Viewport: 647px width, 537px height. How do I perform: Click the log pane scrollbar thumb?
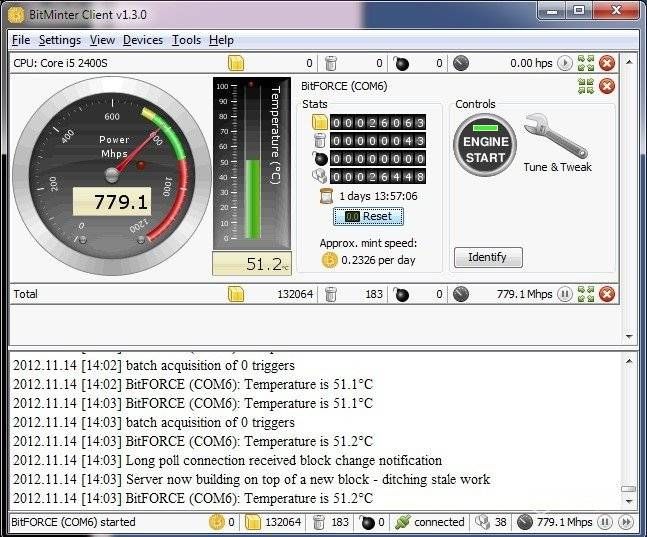coord(628,489)
